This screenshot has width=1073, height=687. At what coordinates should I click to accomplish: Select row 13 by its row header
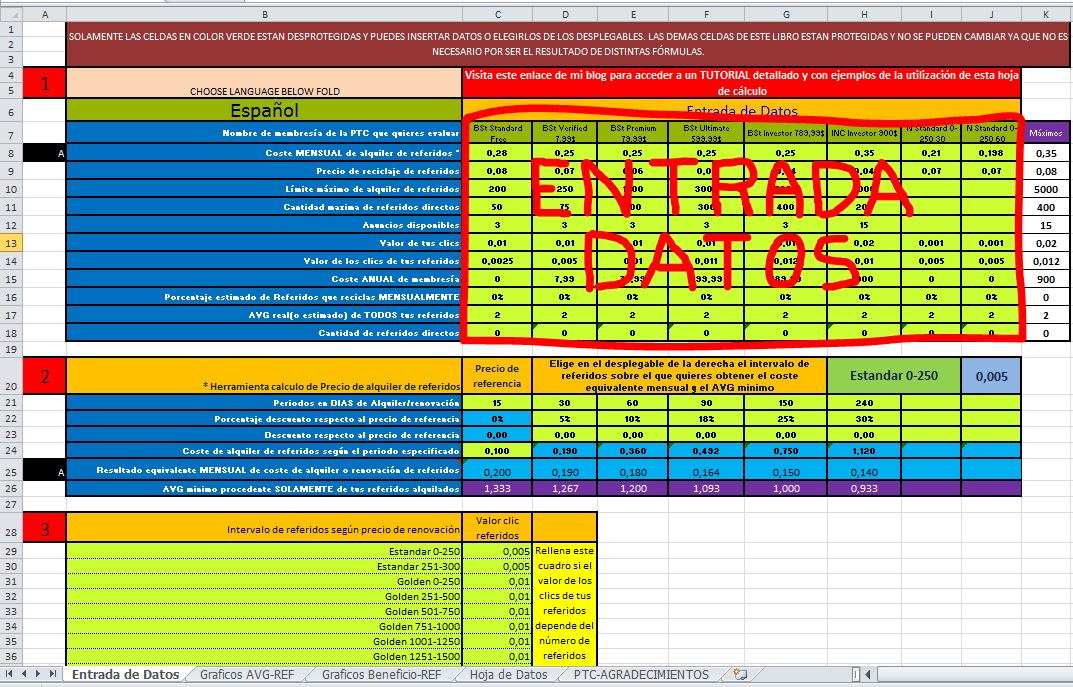point(9,242)
